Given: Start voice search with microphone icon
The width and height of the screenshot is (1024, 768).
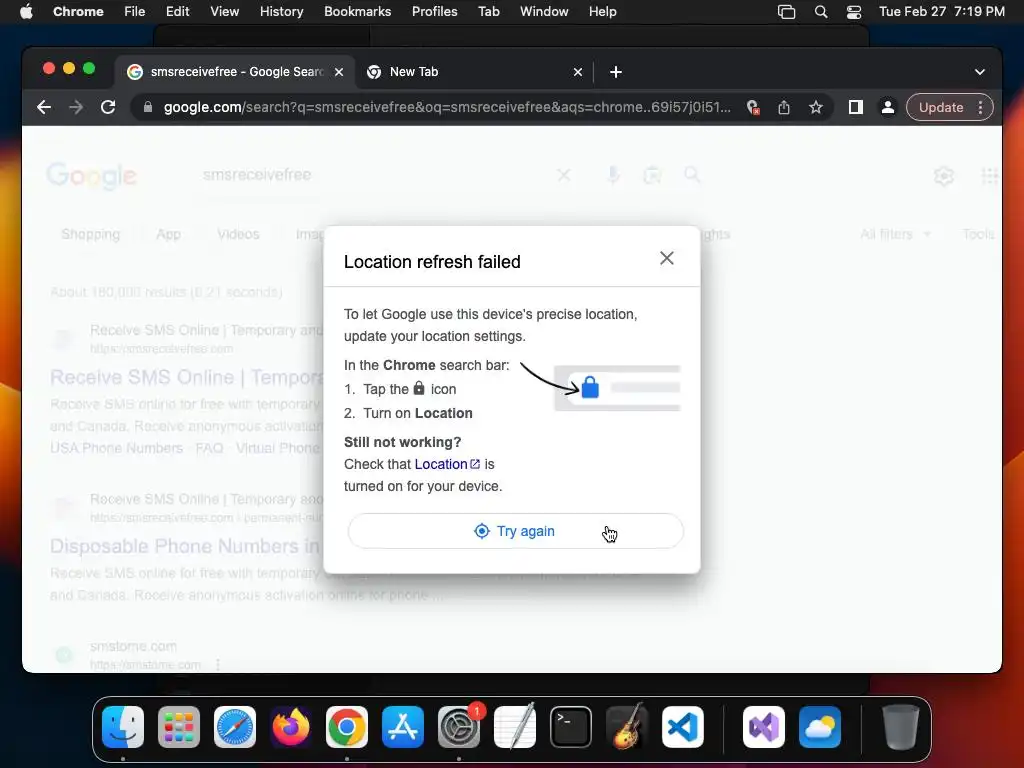Looking at the screenshot, I should coord(613,175).
